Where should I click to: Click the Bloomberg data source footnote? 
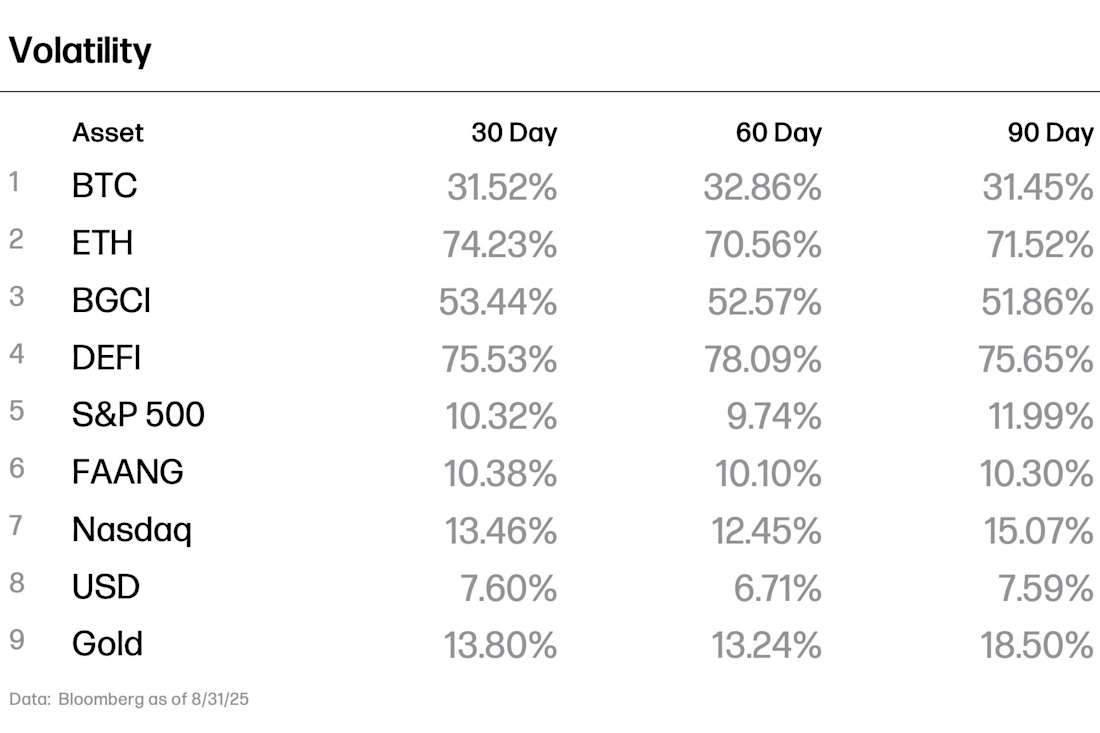129,699
